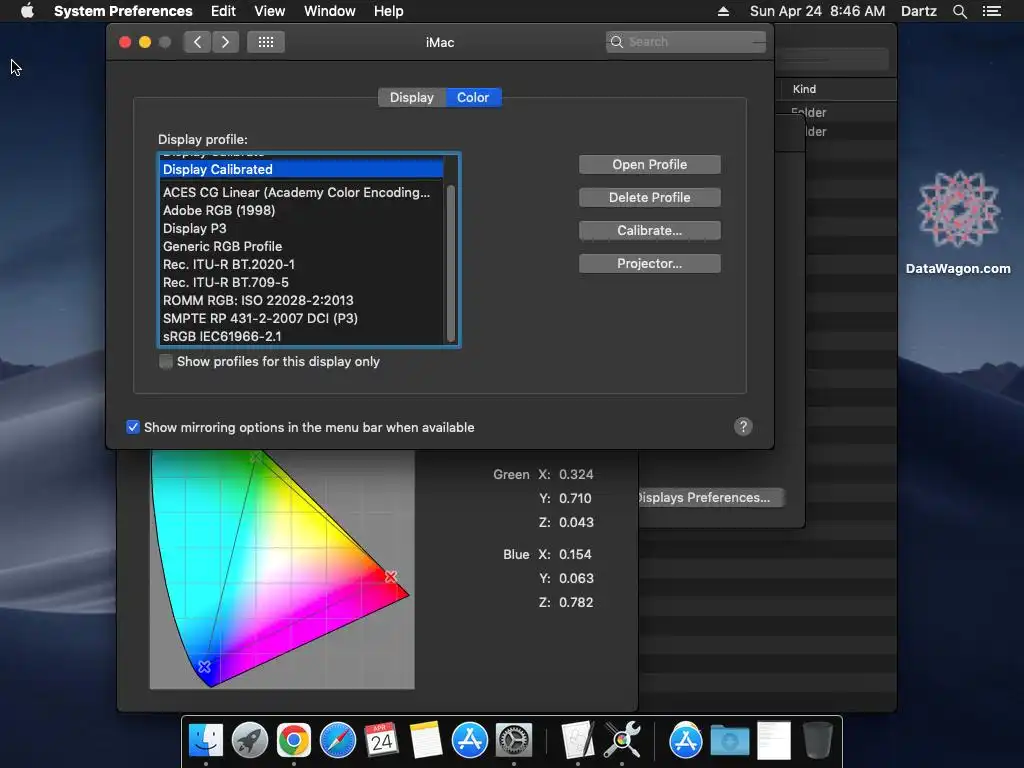Image resolution: width=1024 pixels, height=768 pixels.
Task: Click Blue Z value 0.782
Action: pos(575,602)
